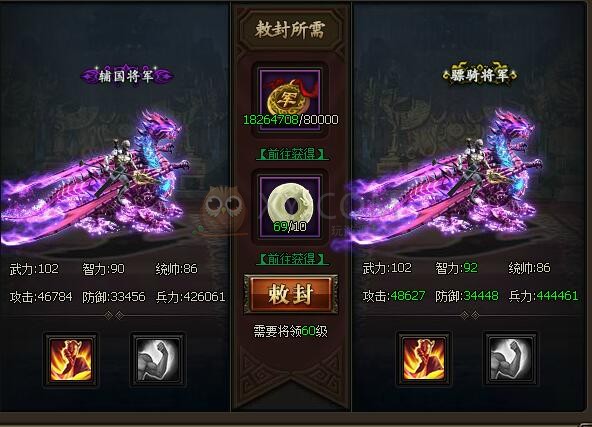Open 前往获得 link under the medal
The image size is (592, 427).
(292, 154)
